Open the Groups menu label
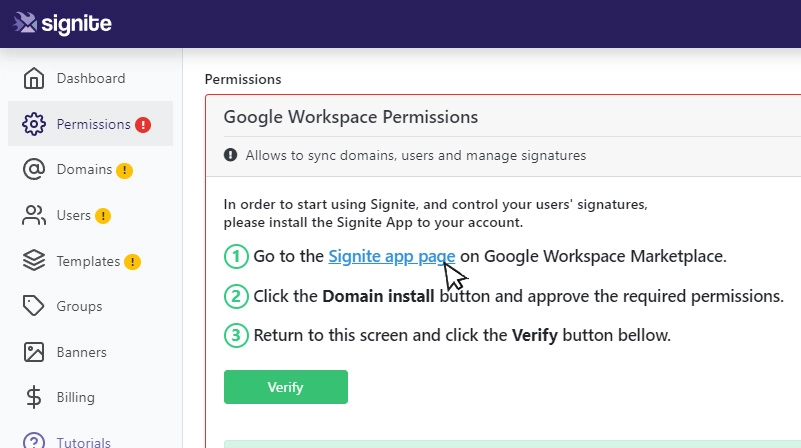Viewport: 801px width, 448px height. point(79,306)
